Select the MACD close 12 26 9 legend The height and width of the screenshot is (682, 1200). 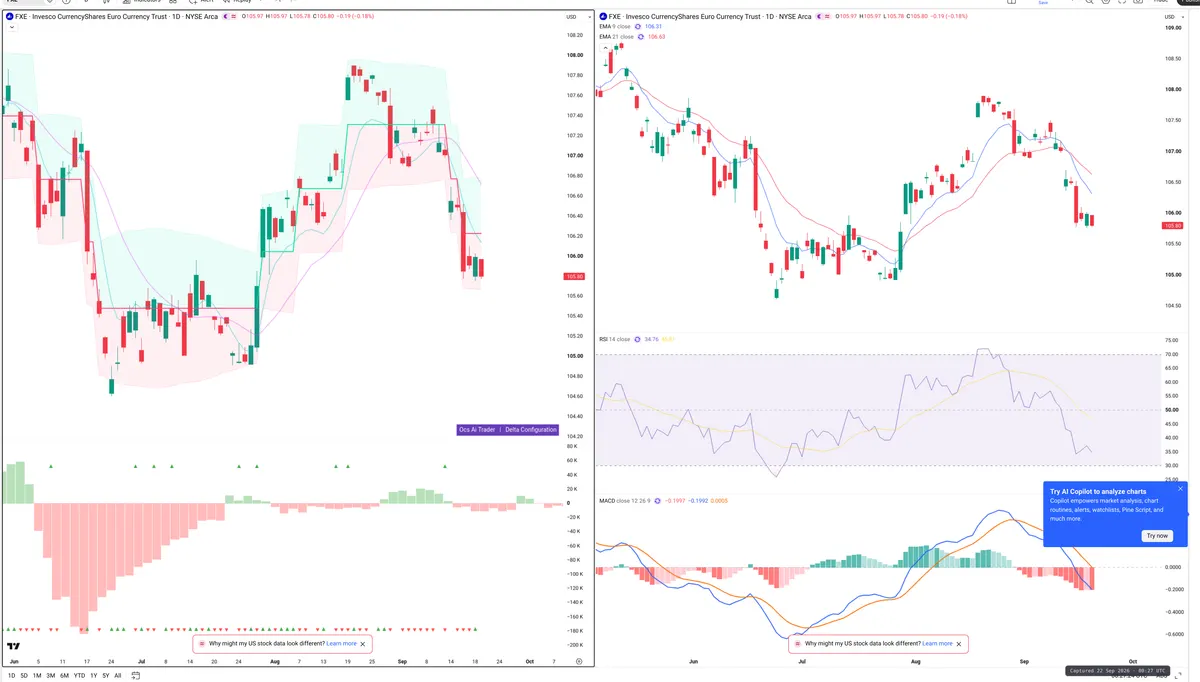pyautogui.click(x=625, y=500)
